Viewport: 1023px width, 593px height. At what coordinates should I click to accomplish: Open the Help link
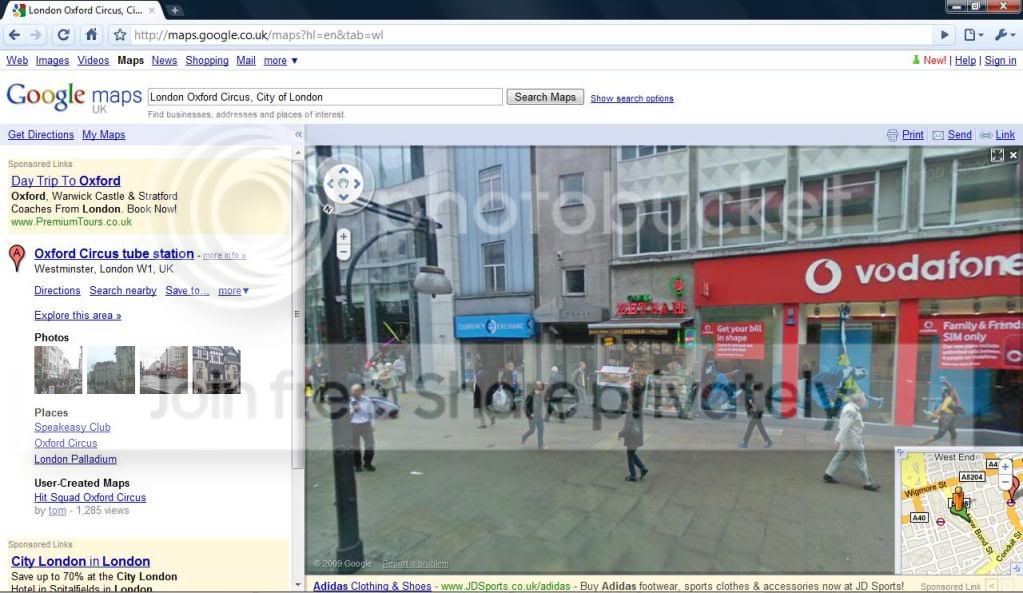click(x=966, y=60)
